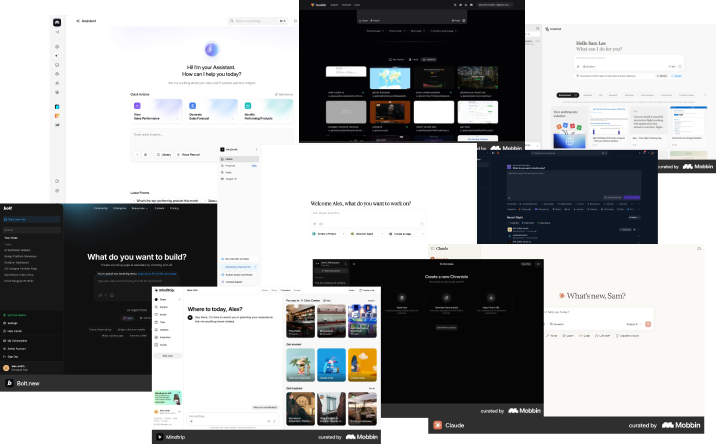This screenshot has height=445, width=716.
Task: Click the purple View Sales Performance icon
Action: click(137, 105)
